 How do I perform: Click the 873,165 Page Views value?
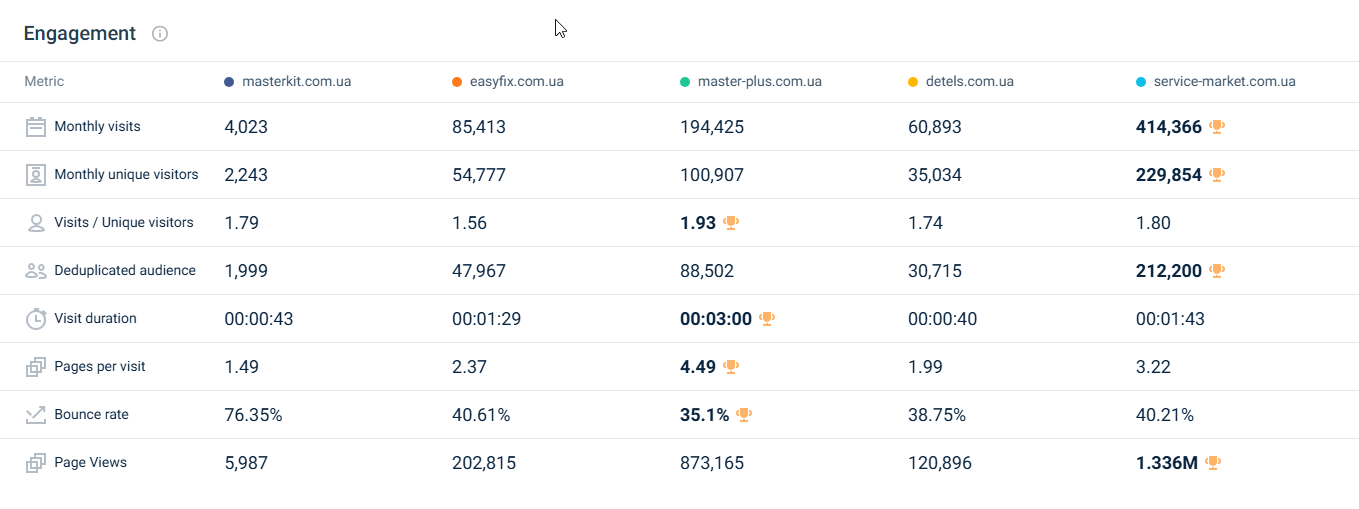pyautogui.click(x=712, y=463)
